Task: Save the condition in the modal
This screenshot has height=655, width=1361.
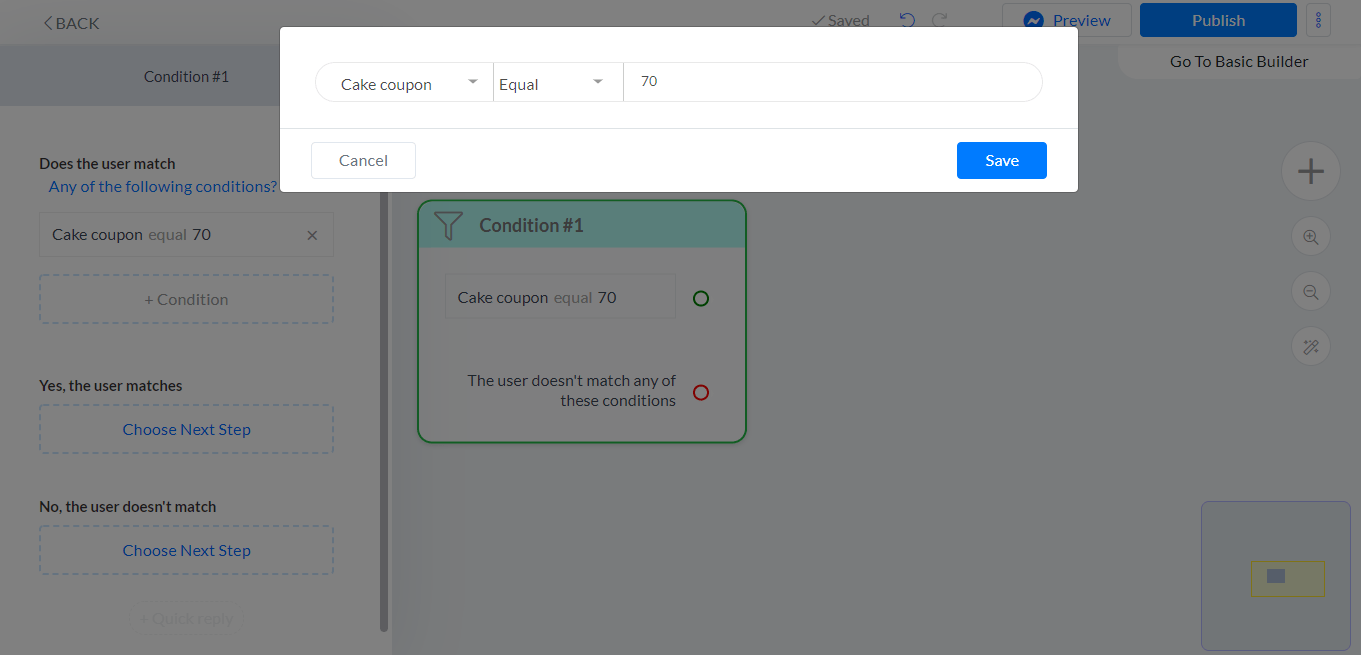Action: 1001,160
